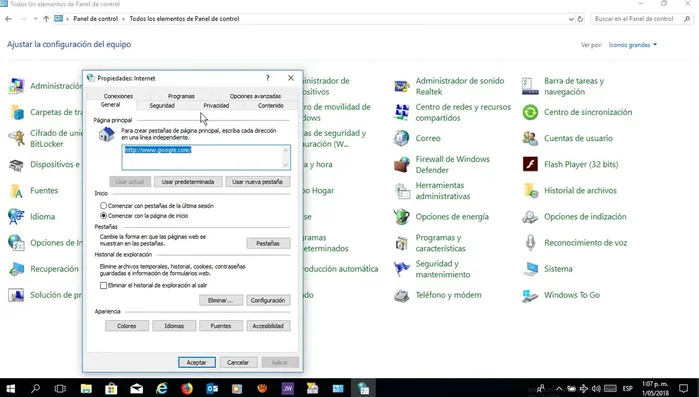Open the taskbar clock showing 1:07 p. m.
This screenshot has width=699, height=397.
pos(655,389)
